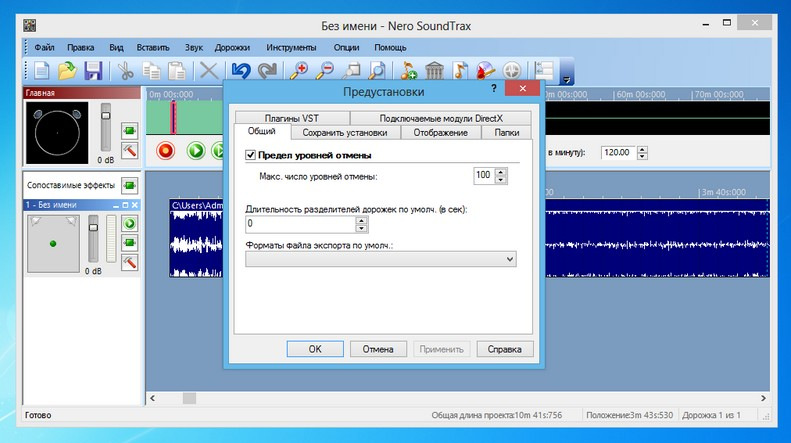This screenshot has height=443, width=791.
Task: Open master effects chip in Главная panel
Action: (x=130, y=131)
